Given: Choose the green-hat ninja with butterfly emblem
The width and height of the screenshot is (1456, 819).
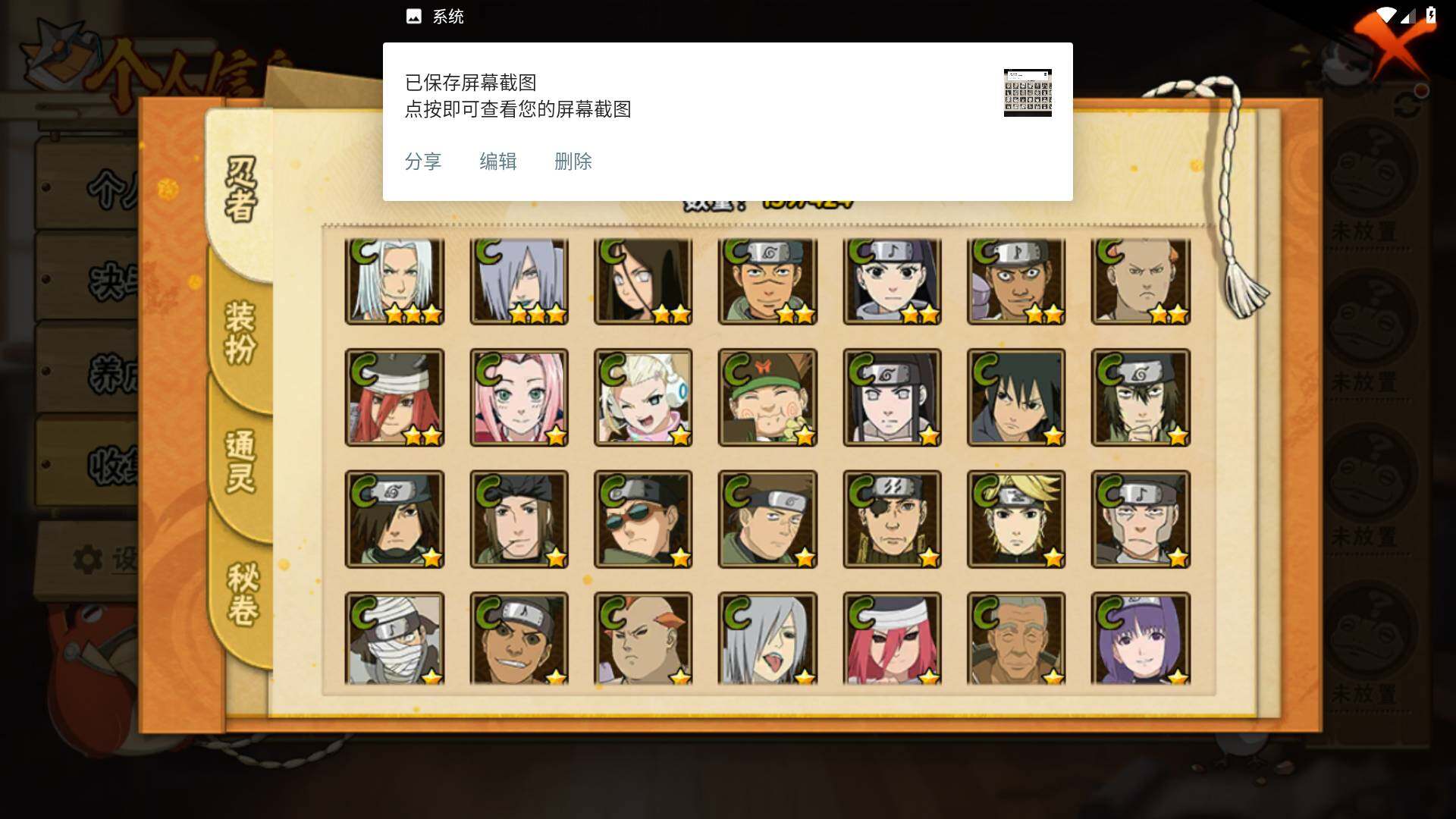Looking at the screenshot, I should 767,397.
